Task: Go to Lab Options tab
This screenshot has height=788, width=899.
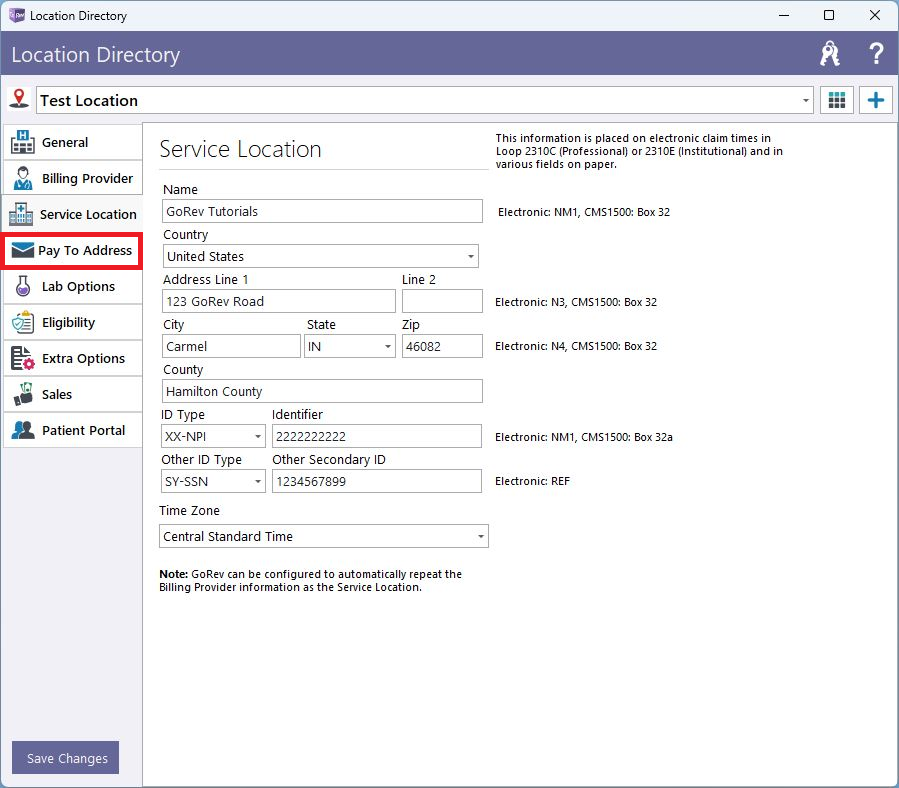Action: pos(73,286)
